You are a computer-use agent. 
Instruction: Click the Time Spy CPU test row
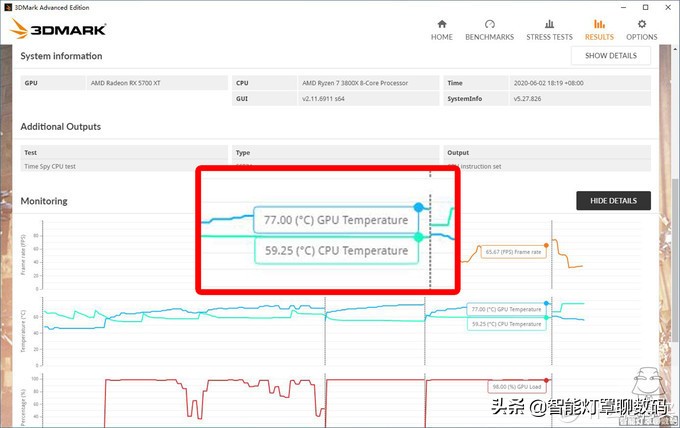pyautogui.click(x=124, y=166)
